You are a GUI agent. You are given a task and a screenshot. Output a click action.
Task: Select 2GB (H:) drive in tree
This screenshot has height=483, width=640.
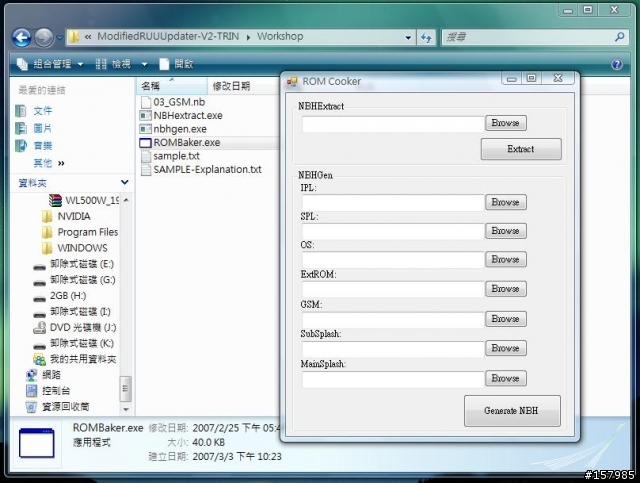60,296
